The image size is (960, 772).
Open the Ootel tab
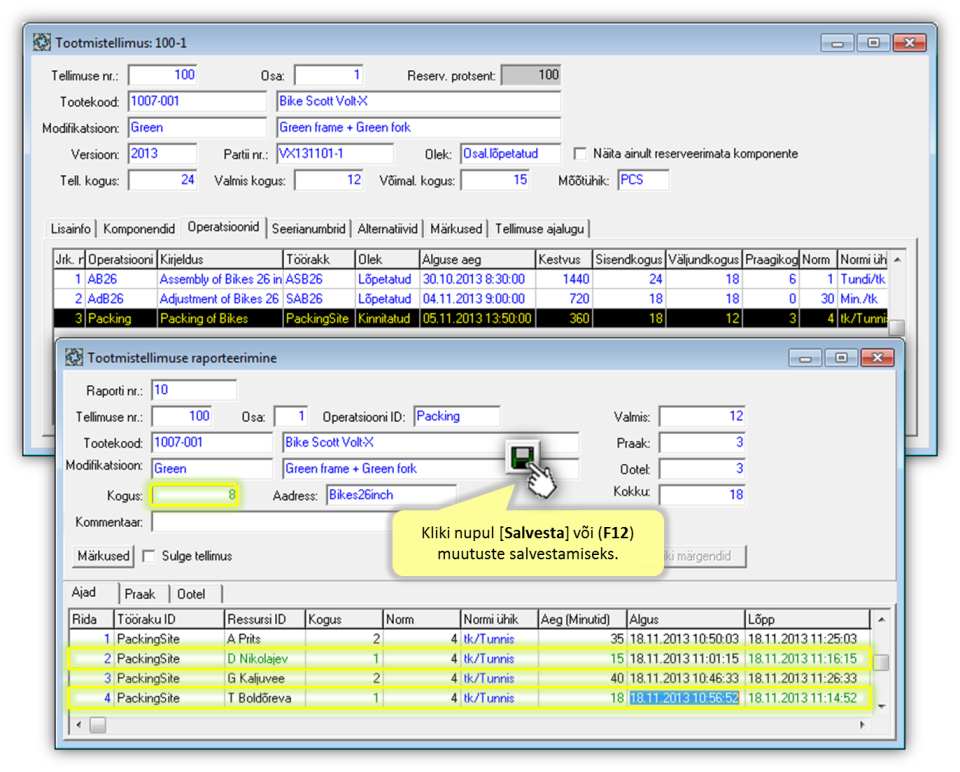click(x=191, y=594)
